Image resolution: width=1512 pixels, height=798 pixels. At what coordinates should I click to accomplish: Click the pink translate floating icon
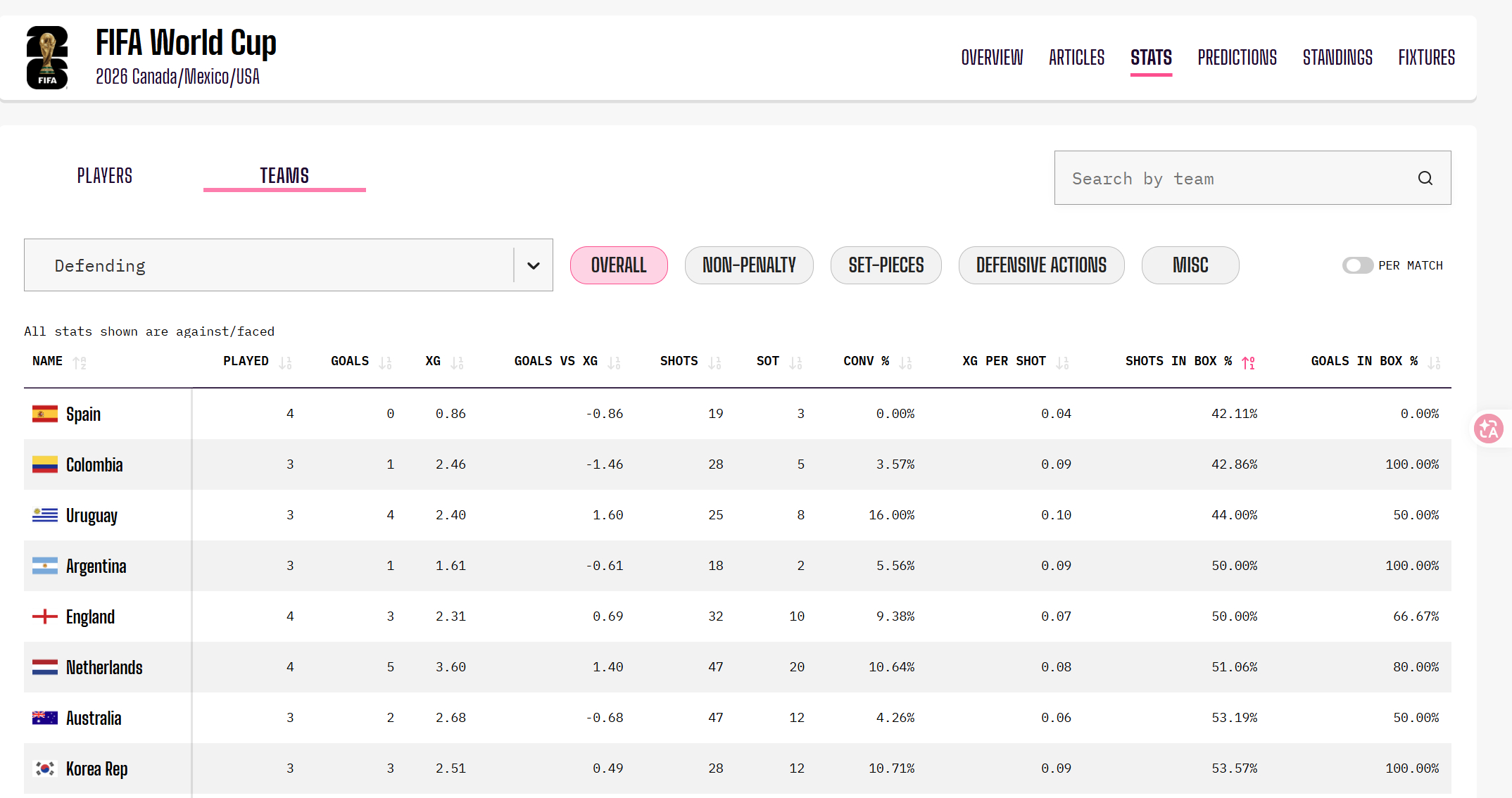[1489, 429]
